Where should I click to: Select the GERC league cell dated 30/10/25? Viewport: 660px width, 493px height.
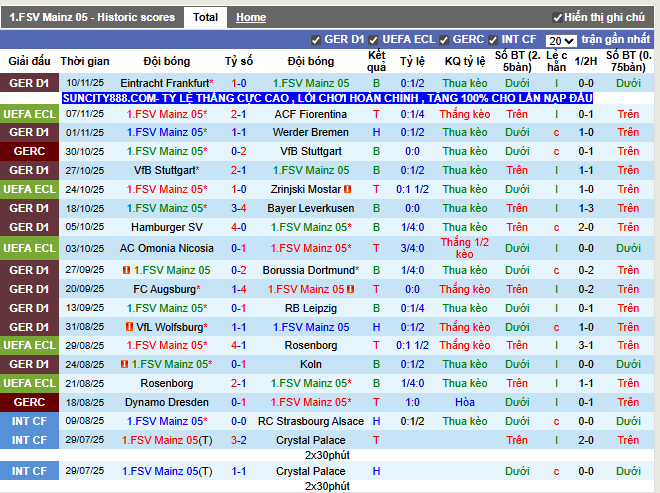pyautogui.click(x=29, y=151)
